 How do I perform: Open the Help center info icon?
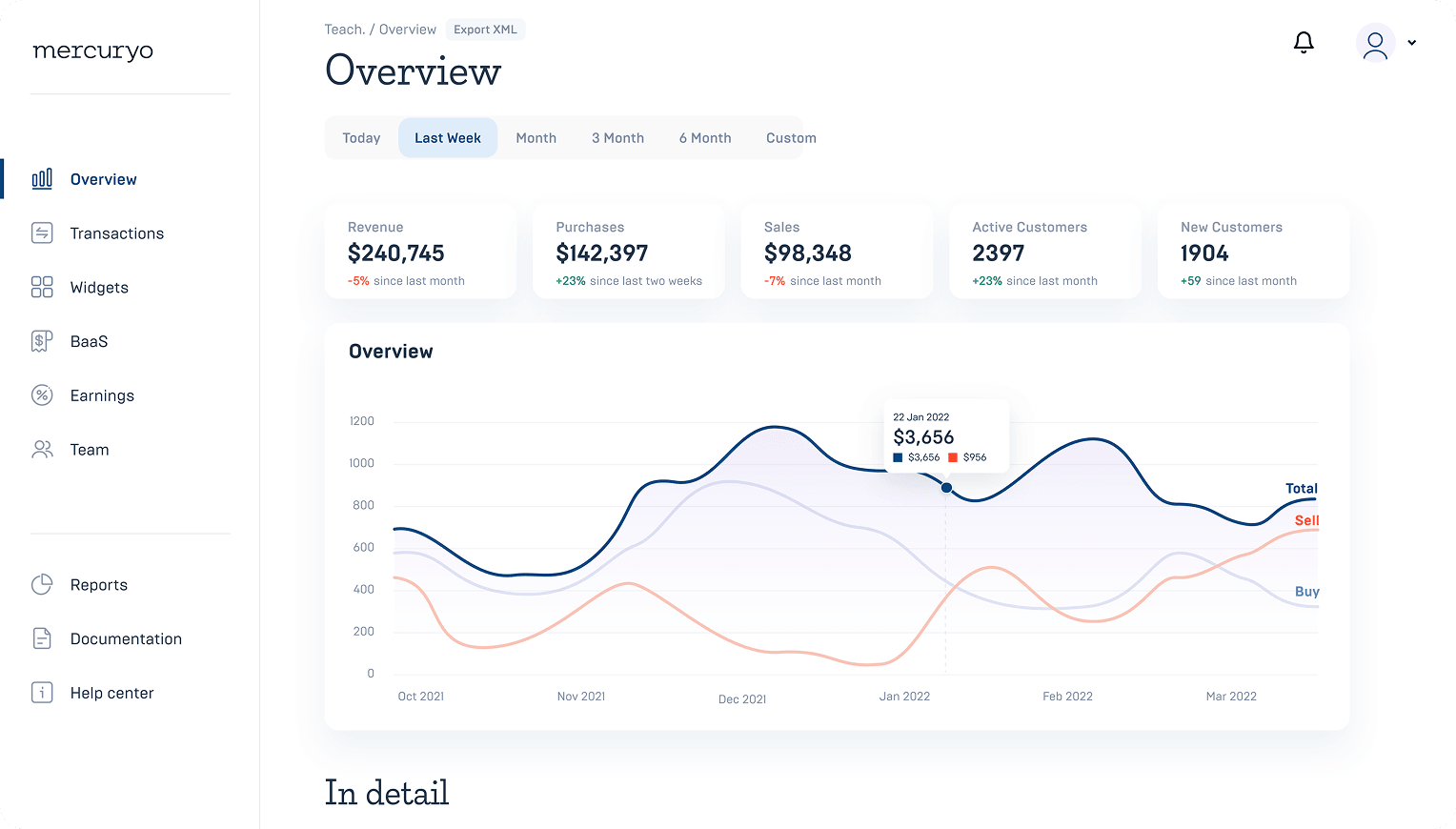(x=42, y=693)
